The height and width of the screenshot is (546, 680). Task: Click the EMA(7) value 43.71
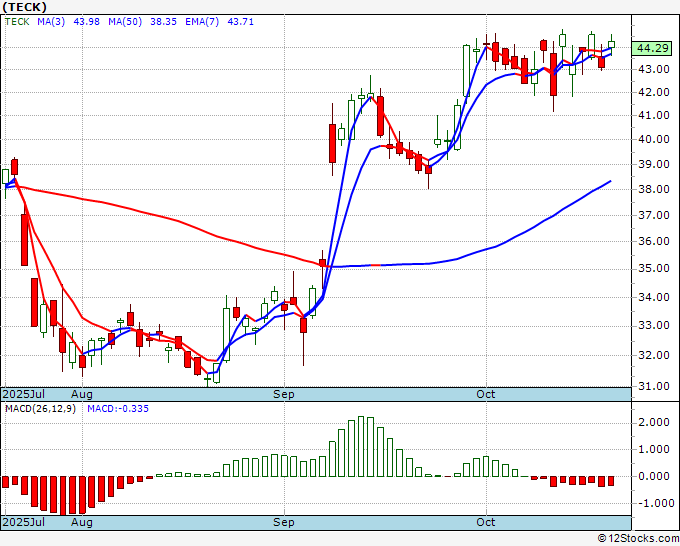click(241, 22)
